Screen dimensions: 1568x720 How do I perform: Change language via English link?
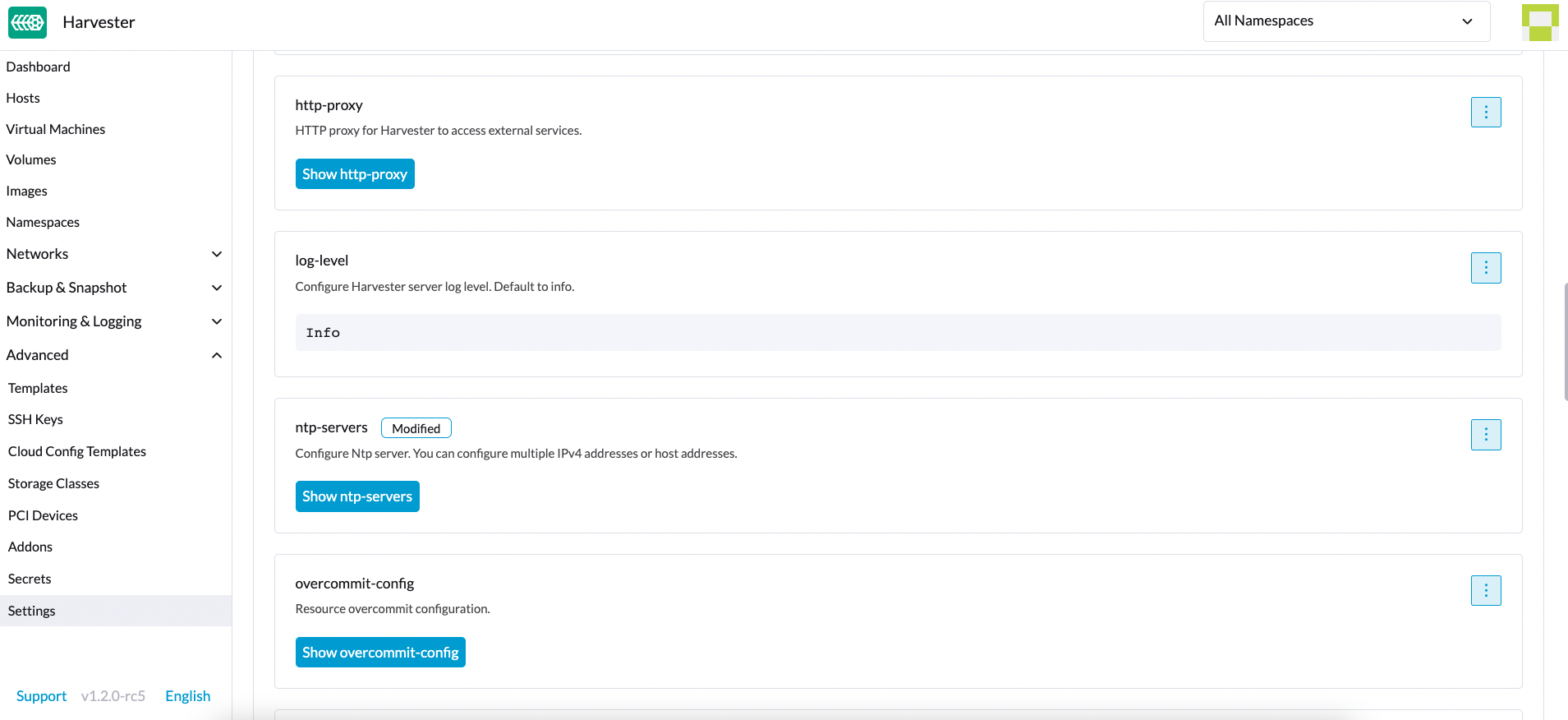tap(187, 696)
